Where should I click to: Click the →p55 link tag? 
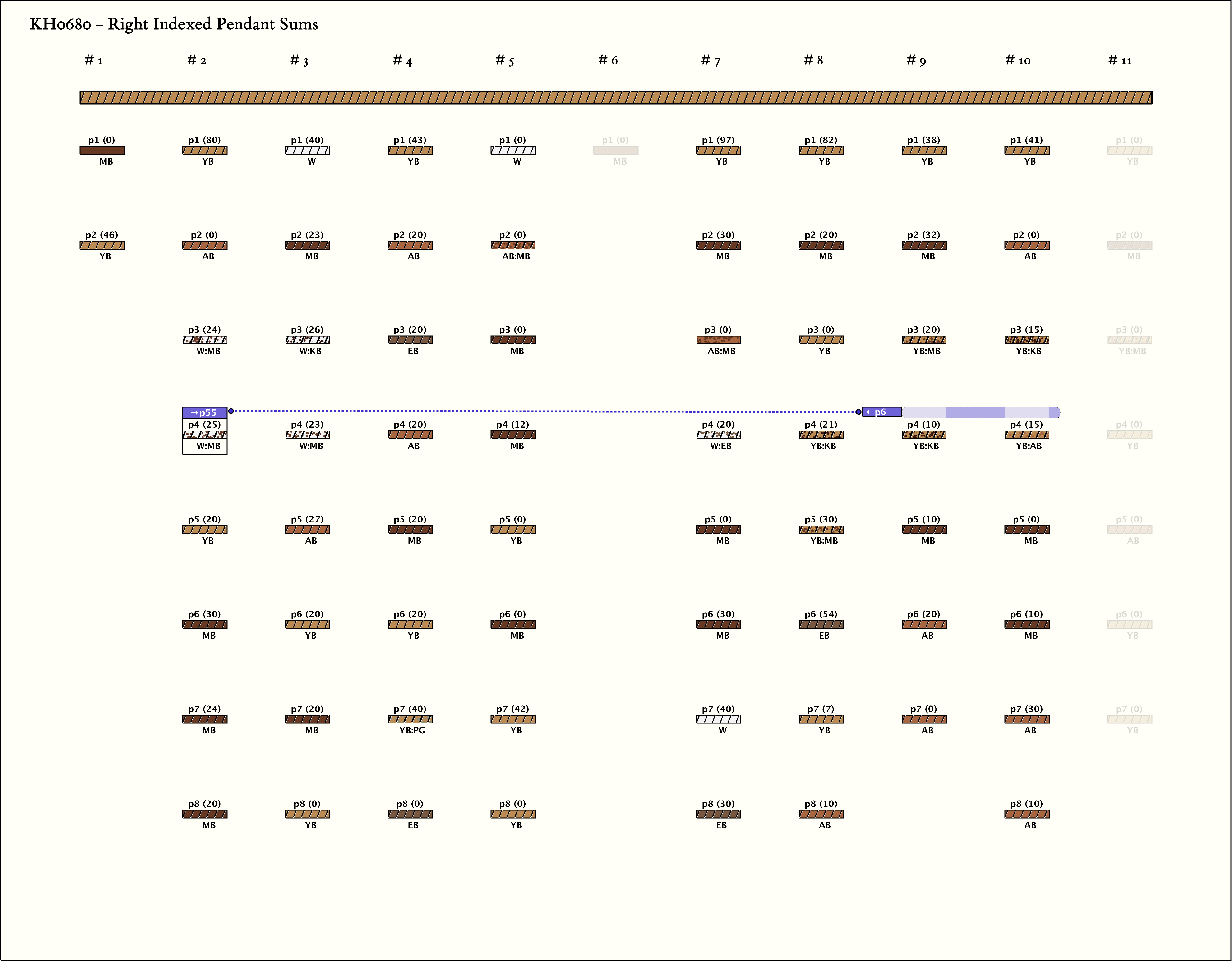[204, 412]
